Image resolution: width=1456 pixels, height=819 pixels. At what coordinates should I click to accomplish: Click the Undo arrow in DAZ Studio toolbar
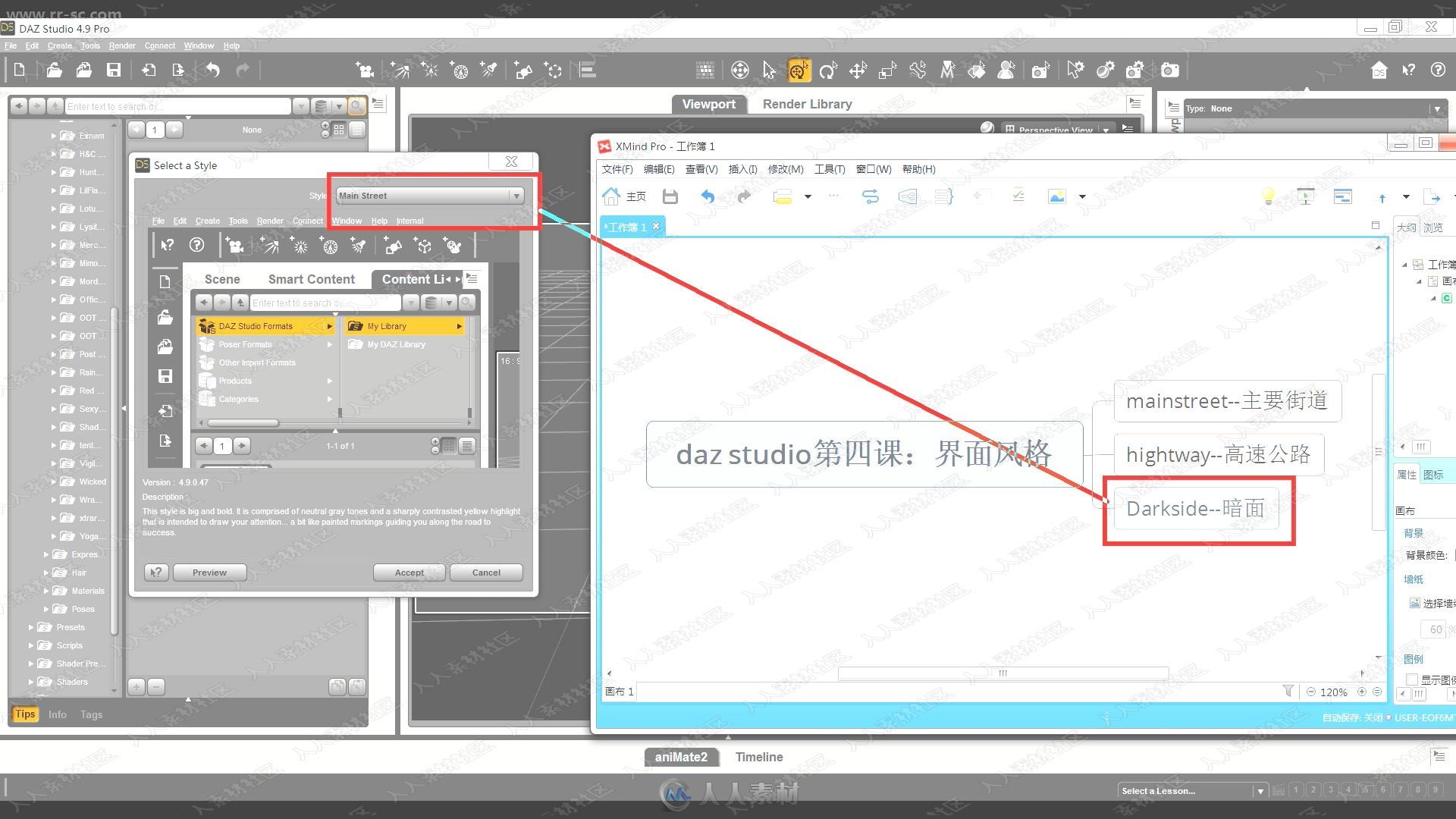(x=213, y=71)
